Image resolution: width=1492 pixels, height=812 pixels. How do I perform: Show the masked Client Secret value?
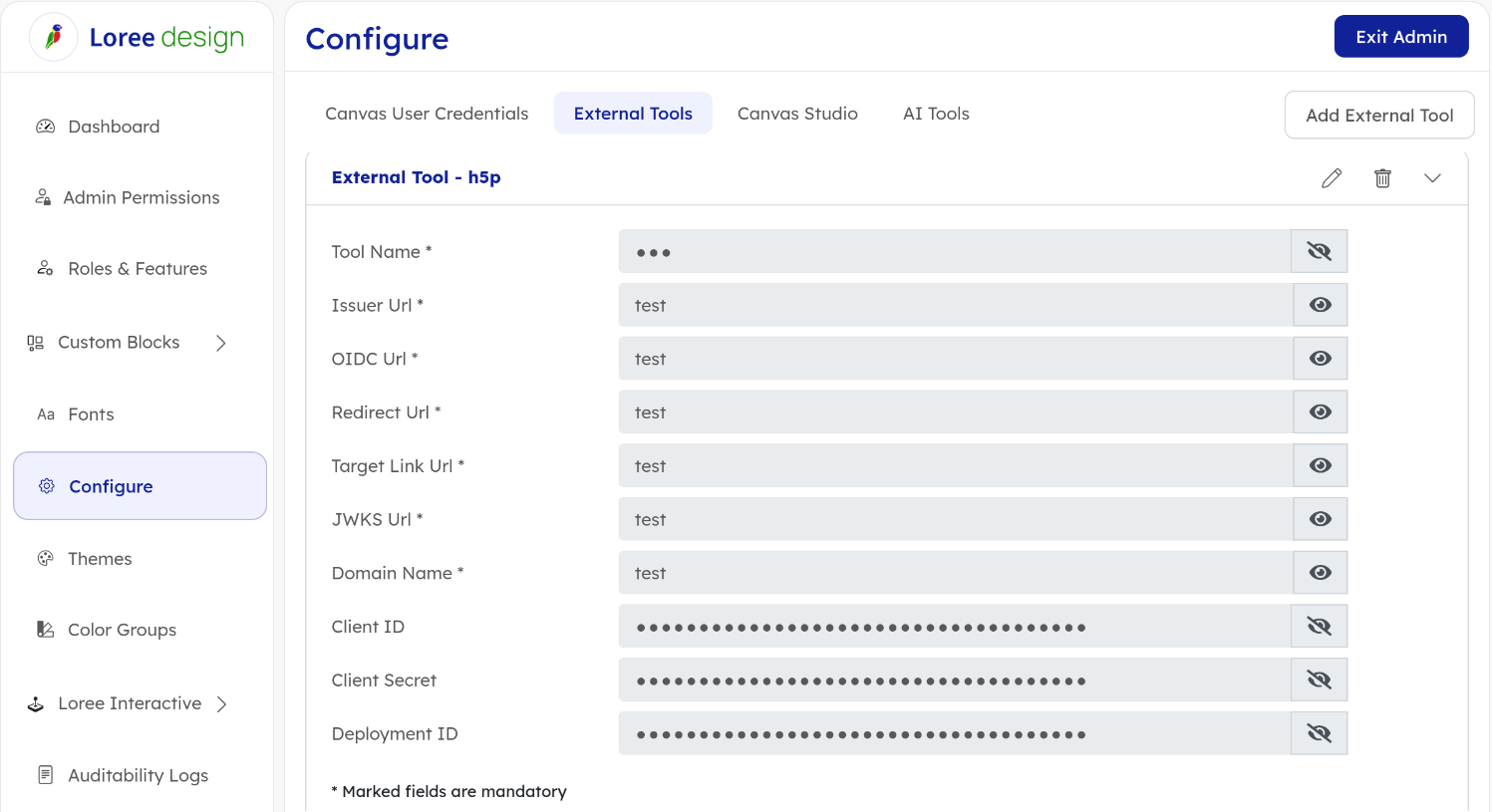pyautogui.click(x=1319, y=680)
